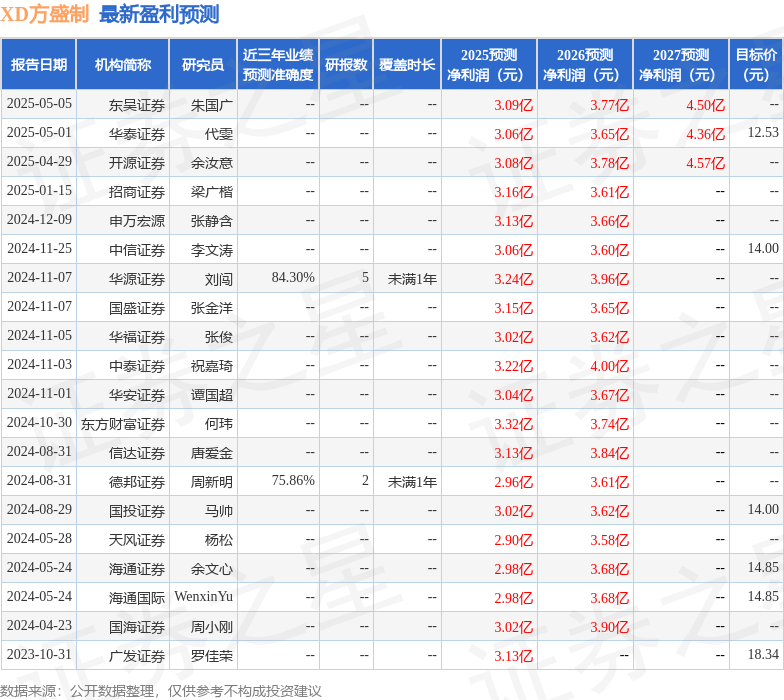Screen dimensions: 784x700
Task: Click 4.00亿 in the 2026 forecast column
Action: (610, 366)
